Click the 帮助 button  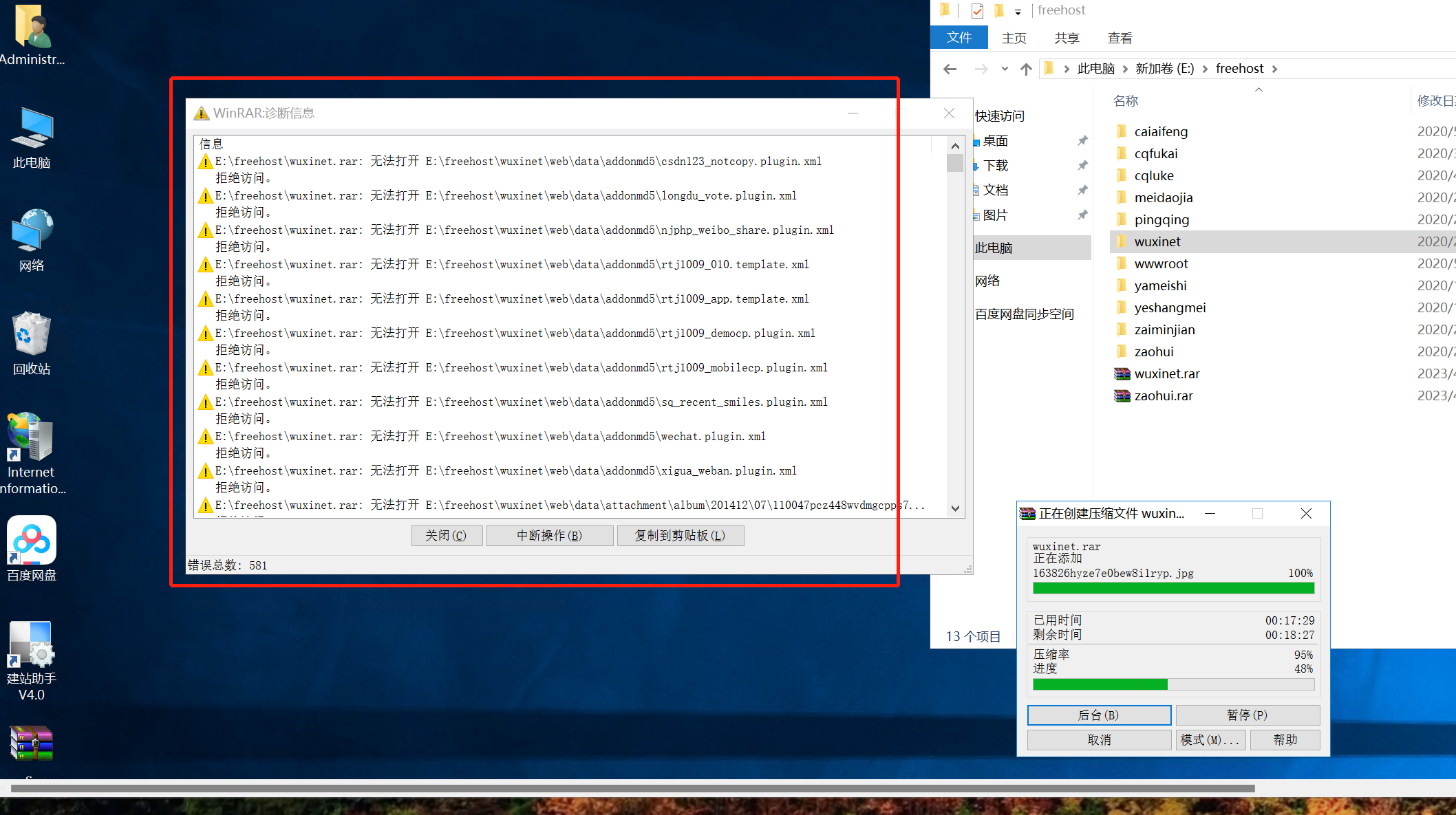(x=1285, y=740)
